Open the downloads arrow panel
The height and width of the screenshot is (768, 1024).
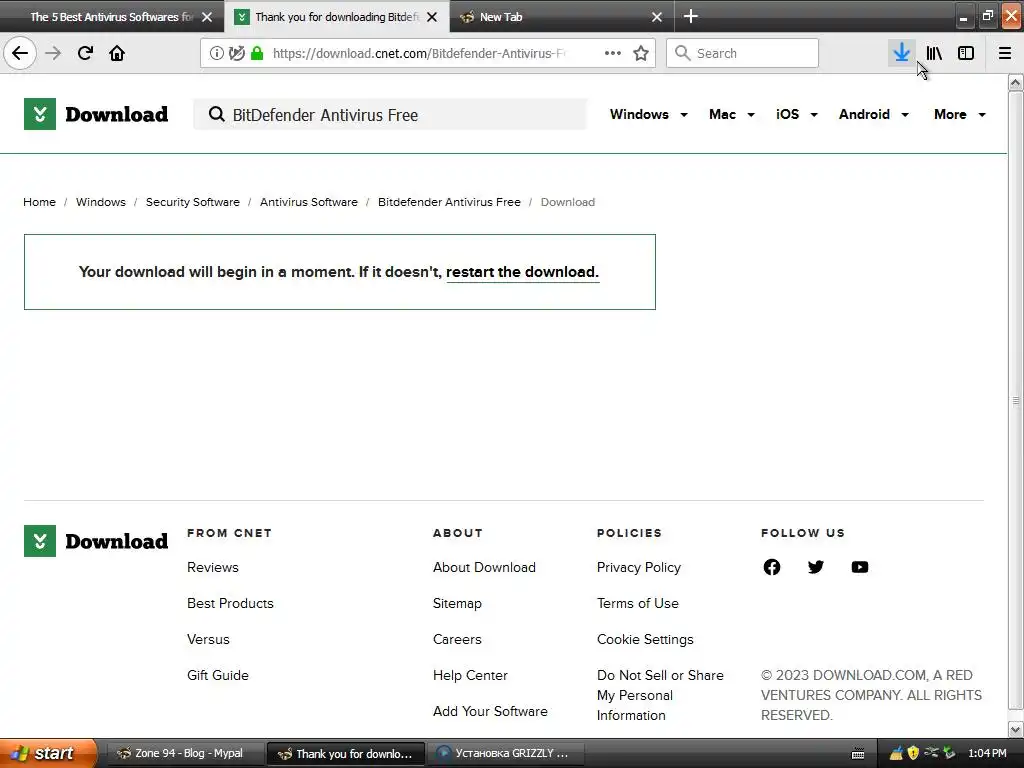click(x=902, y=53)
